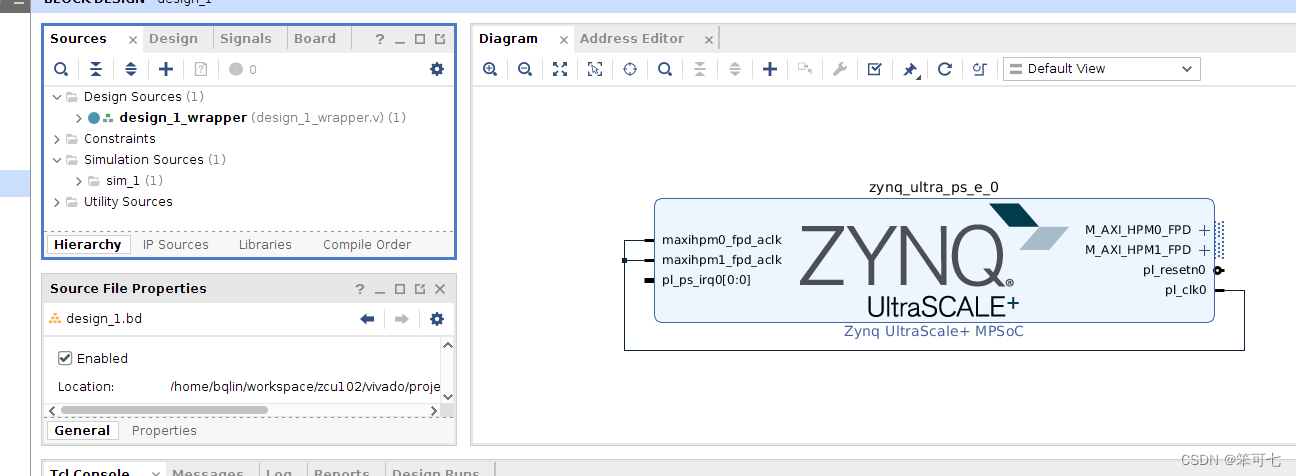Image resolution: width=1296 pixels, height=476 pixels.
Task: Select the Compile Order tab
Action: (x=367, y=245)
